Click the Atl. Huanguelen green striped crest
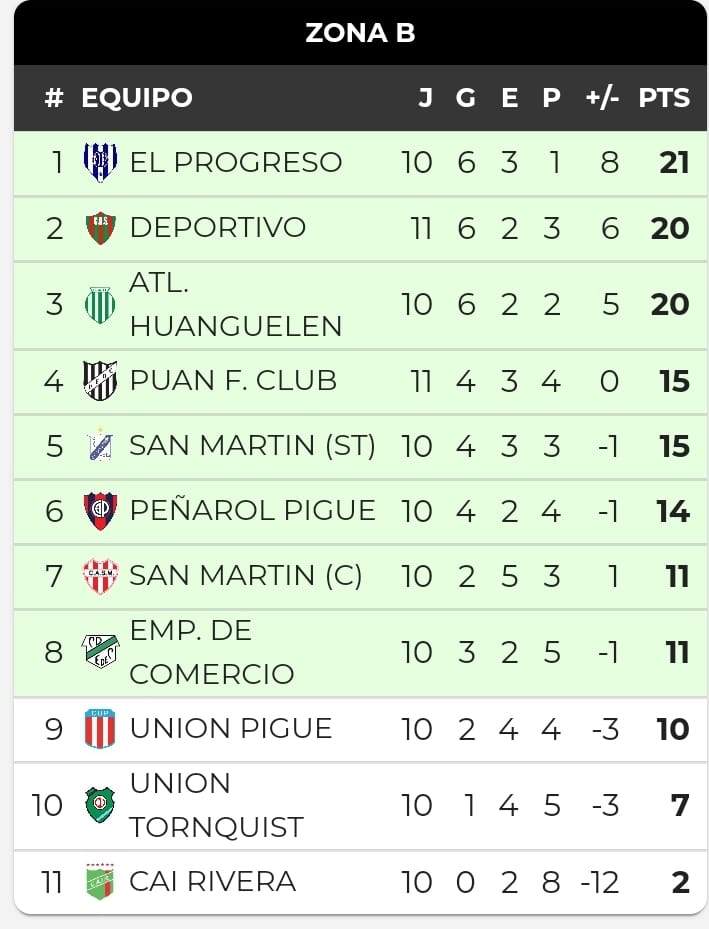 click(x=100, y=305)
